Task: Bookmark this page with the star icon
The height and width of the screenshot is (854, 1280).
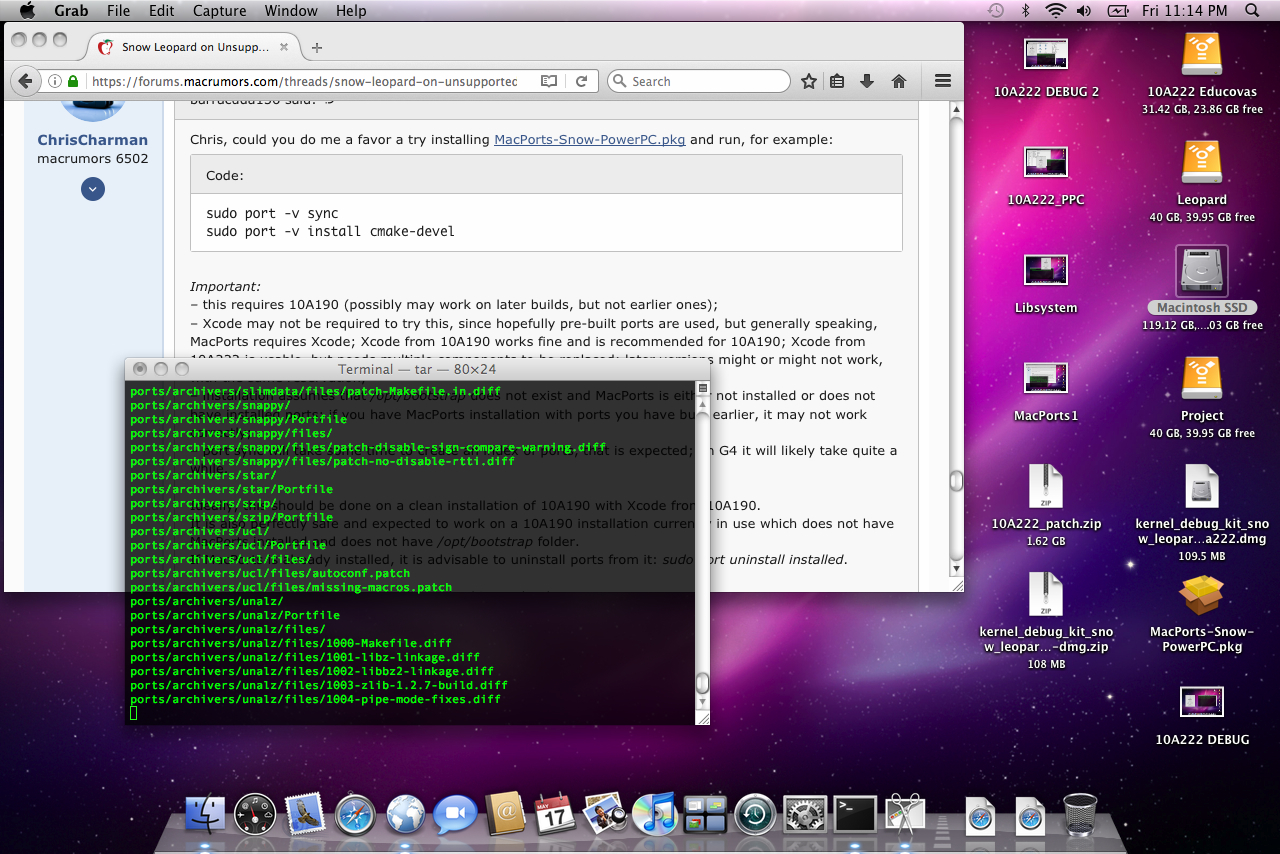Action: click(808, 81)
